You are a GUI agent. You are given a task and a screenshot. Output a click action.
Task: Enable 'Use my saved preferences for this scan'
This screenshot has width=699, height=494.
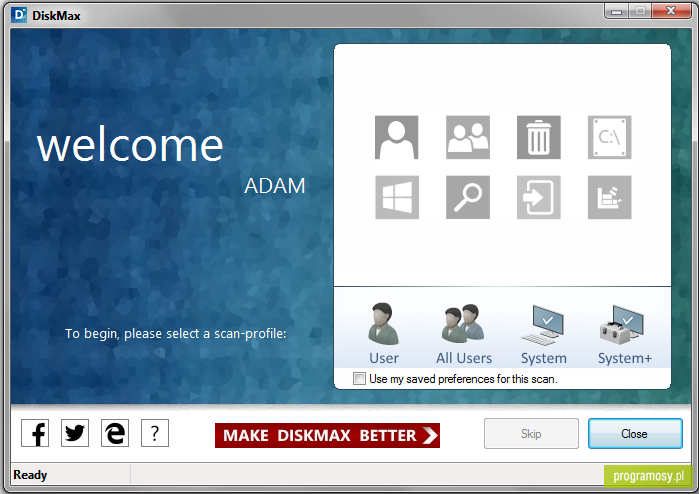359,379
